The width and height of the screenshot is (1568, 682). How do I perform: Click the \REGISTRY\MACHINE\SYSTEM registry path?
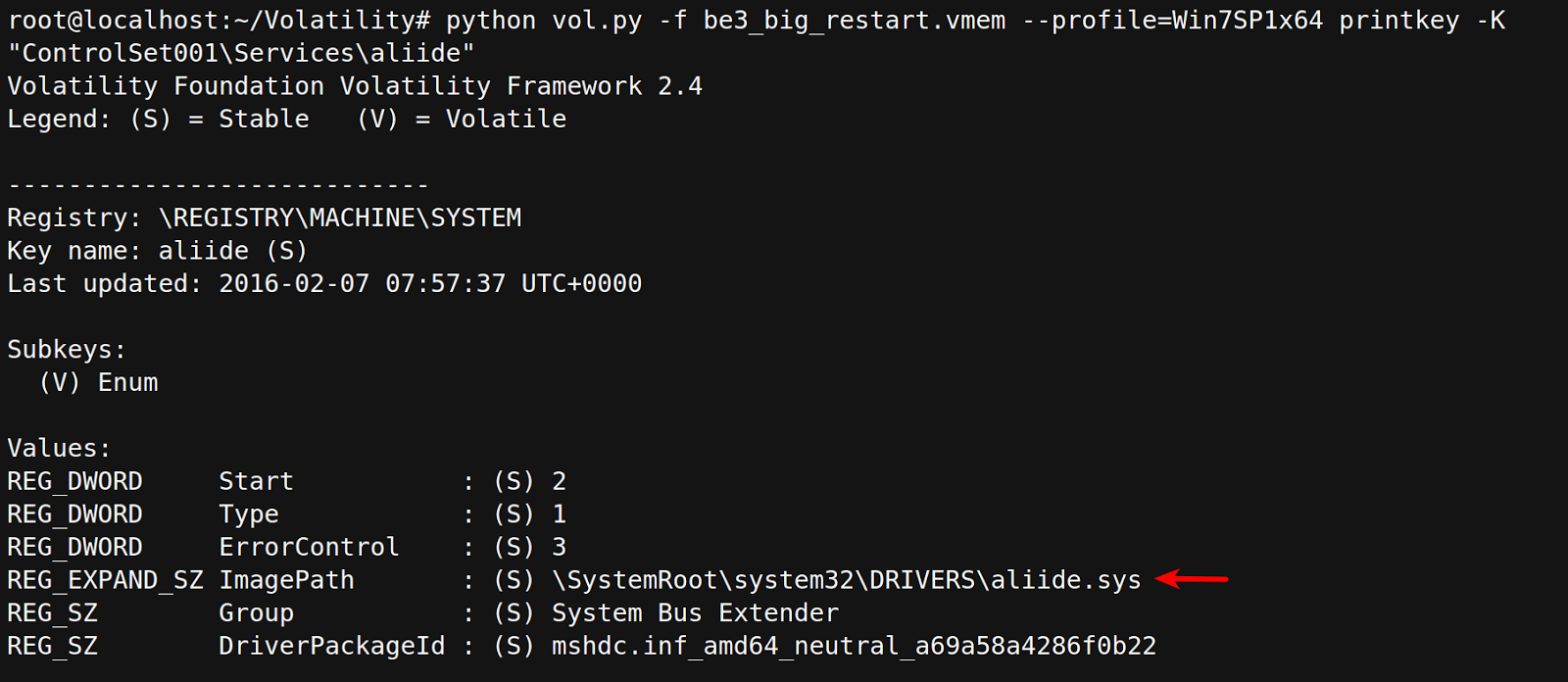pos(340,218)
